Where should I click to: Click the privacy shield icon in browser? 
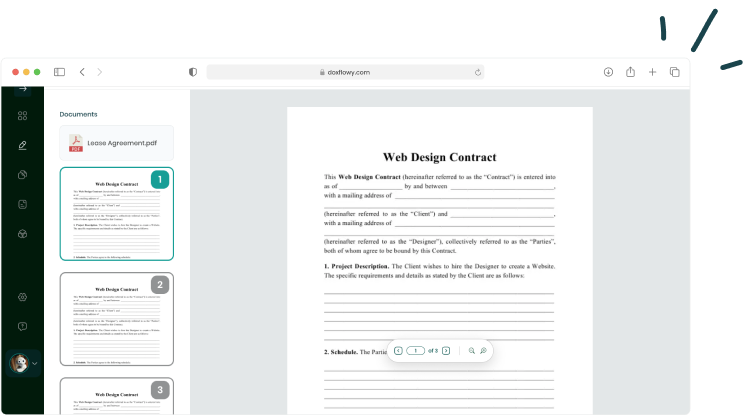coord(193,72)
